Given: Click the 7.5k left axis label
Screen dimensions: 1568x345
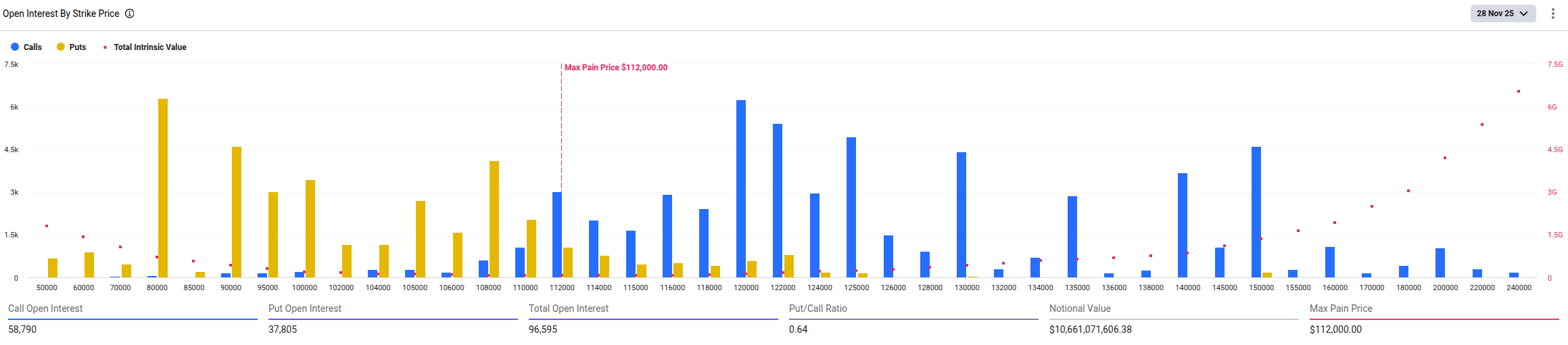Looking at the screenshot, I should (x=11, y=64).
